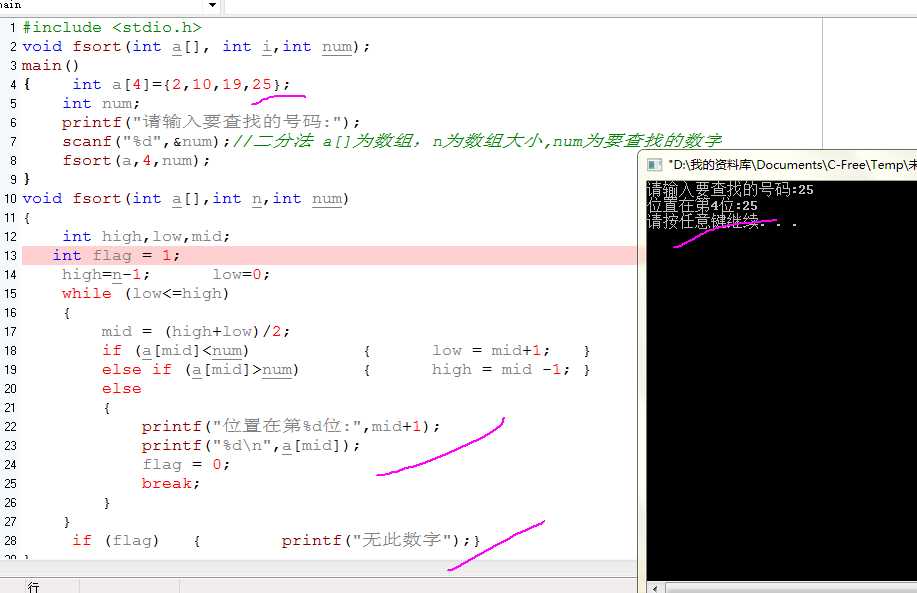Image resolution: width=917 pixels, height=593 pixels.
Task: Click the 'if (flag)' condition on line 28
Action: 115,540
